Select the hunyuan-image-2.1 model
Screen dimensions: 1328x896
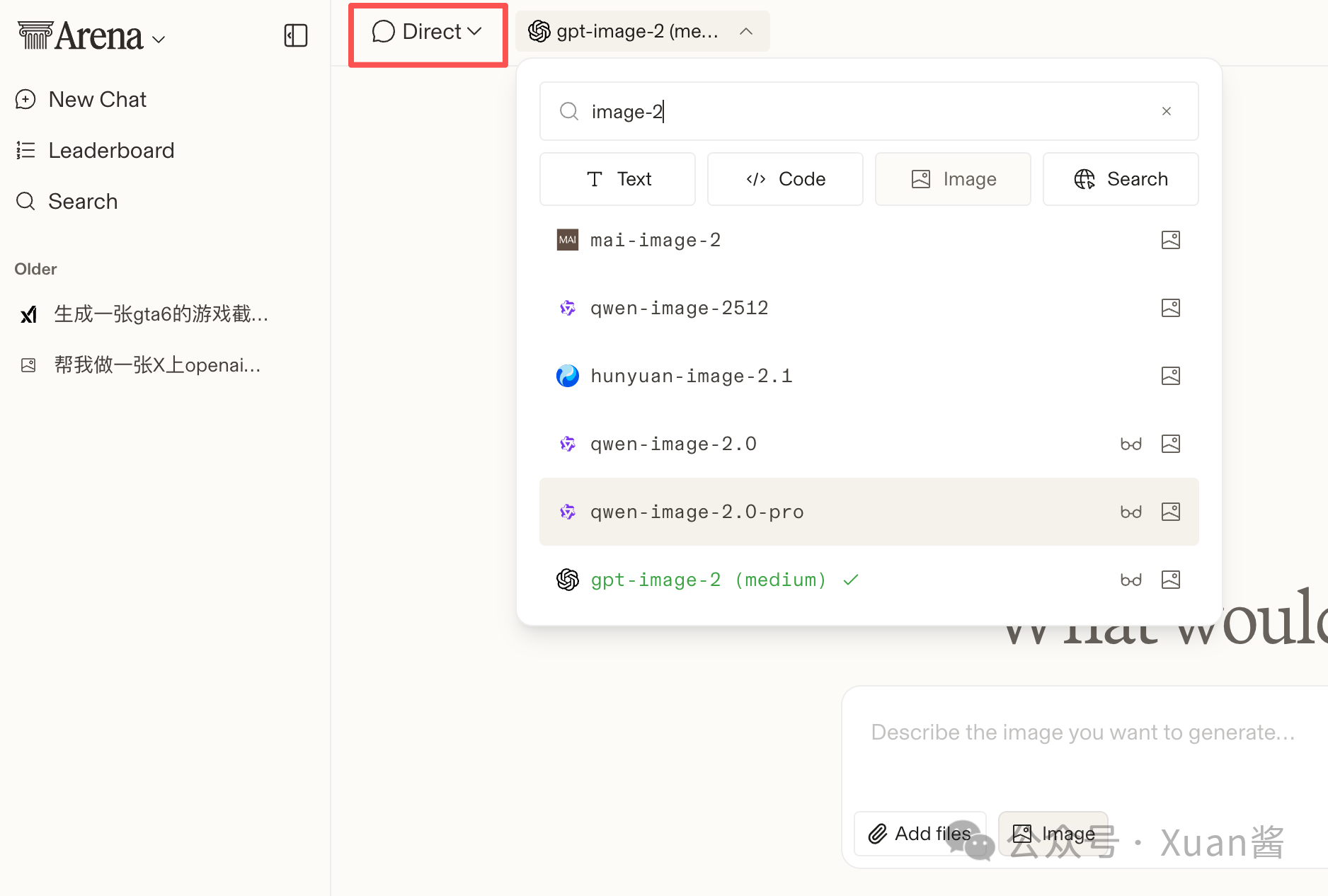click(869, 376)
